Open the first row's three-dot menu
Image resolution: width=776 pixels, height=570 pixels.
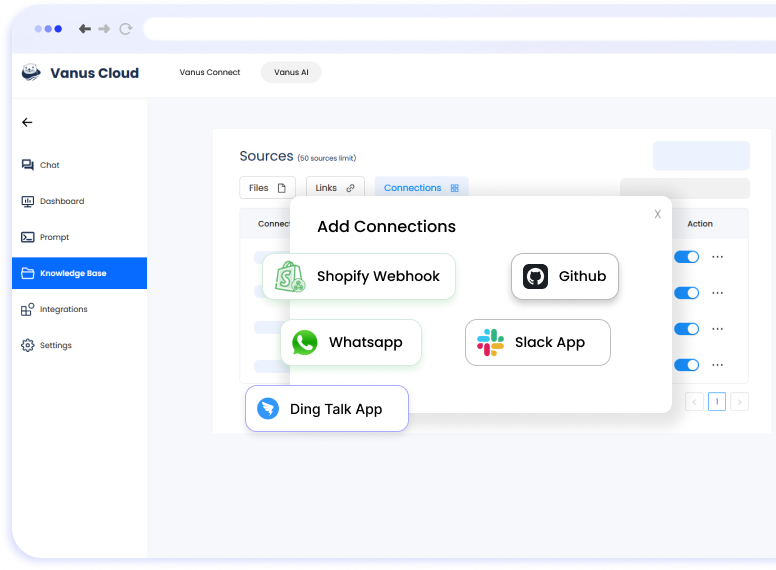(x=718, y=257)
